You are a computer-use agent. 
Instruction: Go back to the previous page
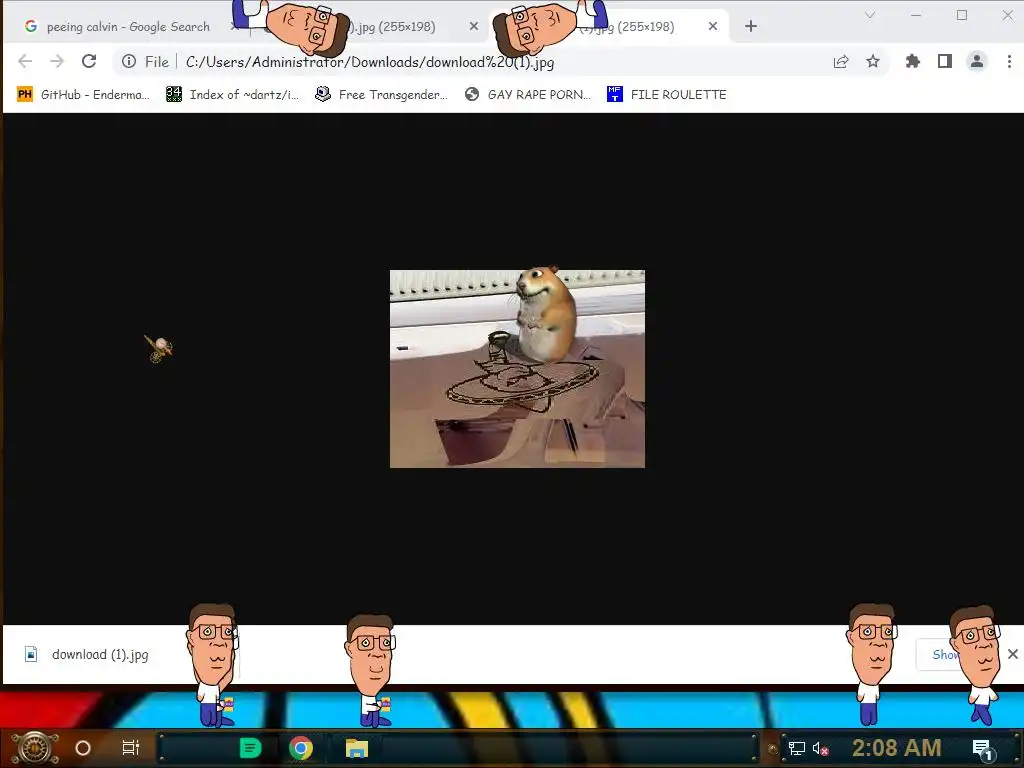(25, 61)
